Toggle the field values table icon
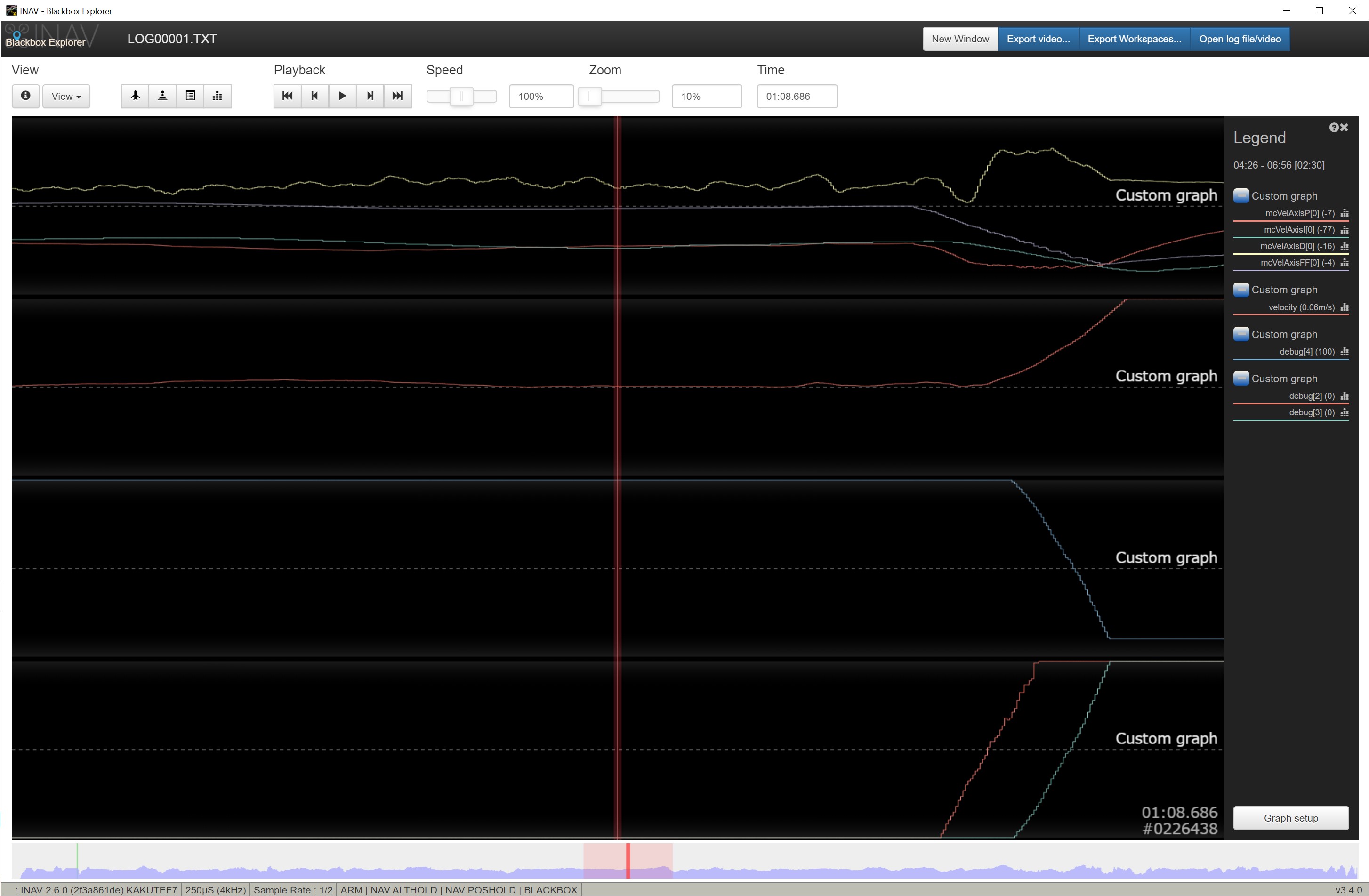 point(190,96)
